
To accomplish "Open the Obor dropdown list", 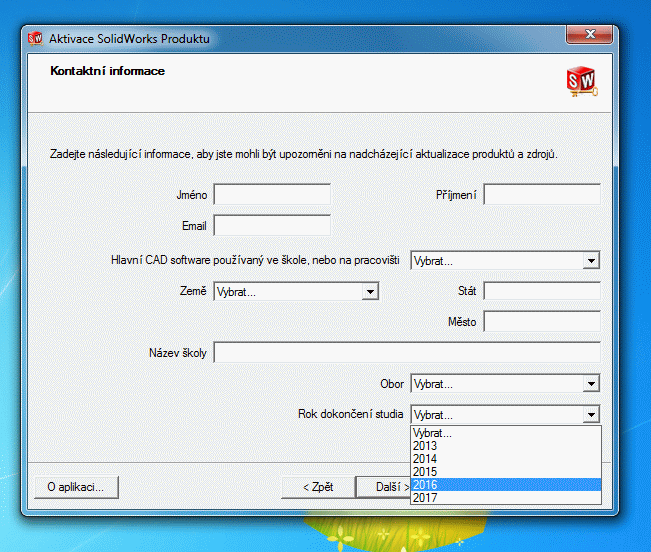I will [x=505, y=383].
